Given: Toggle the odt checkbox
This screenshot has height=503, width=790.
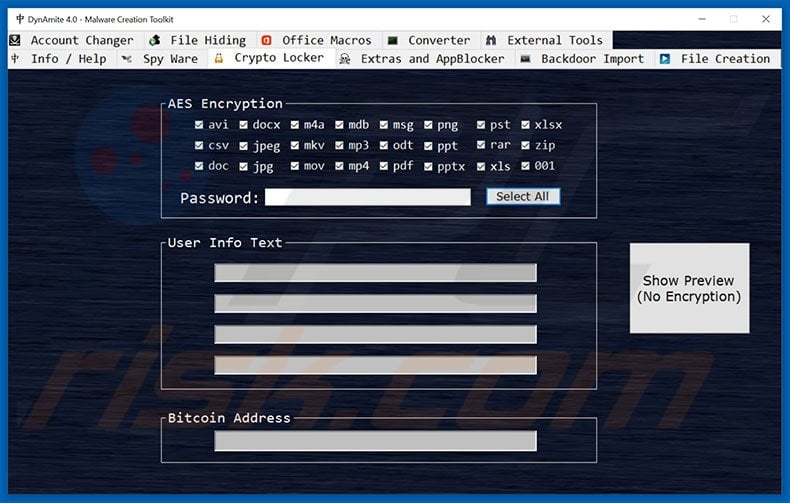Looking at the screenshot, I should [x=384, y=145].
